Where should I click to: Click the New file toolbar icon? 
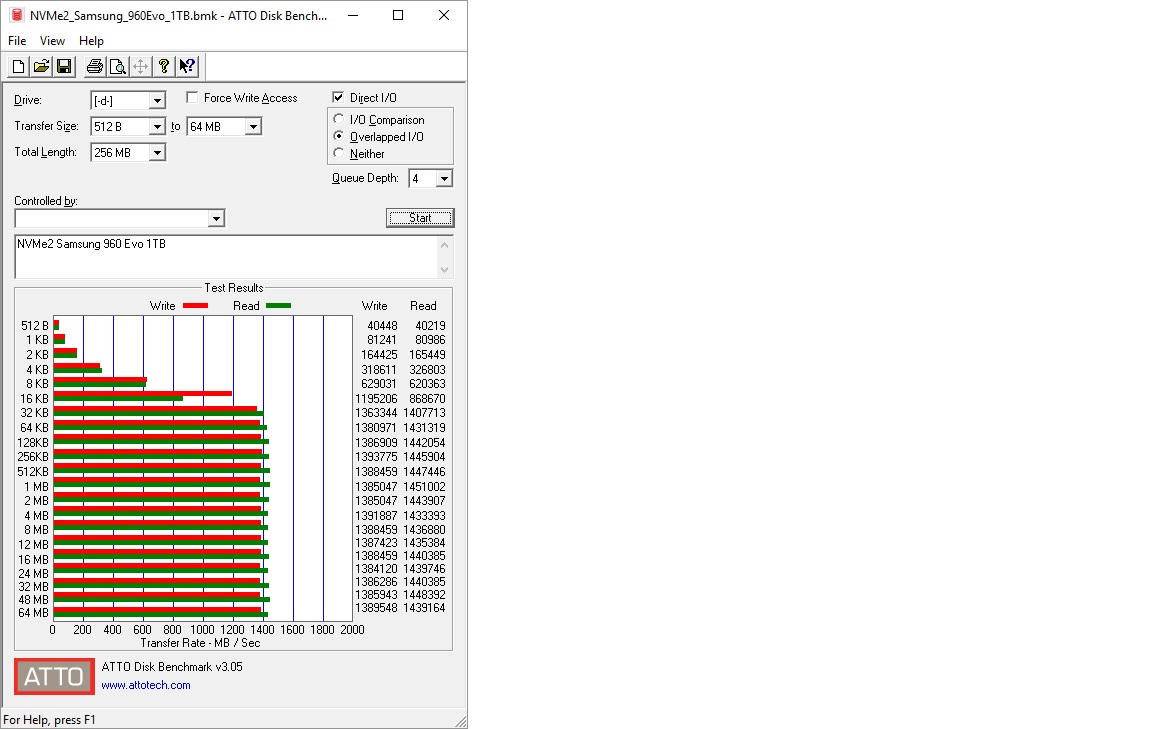pyautogui.click(x=18, y=67)
